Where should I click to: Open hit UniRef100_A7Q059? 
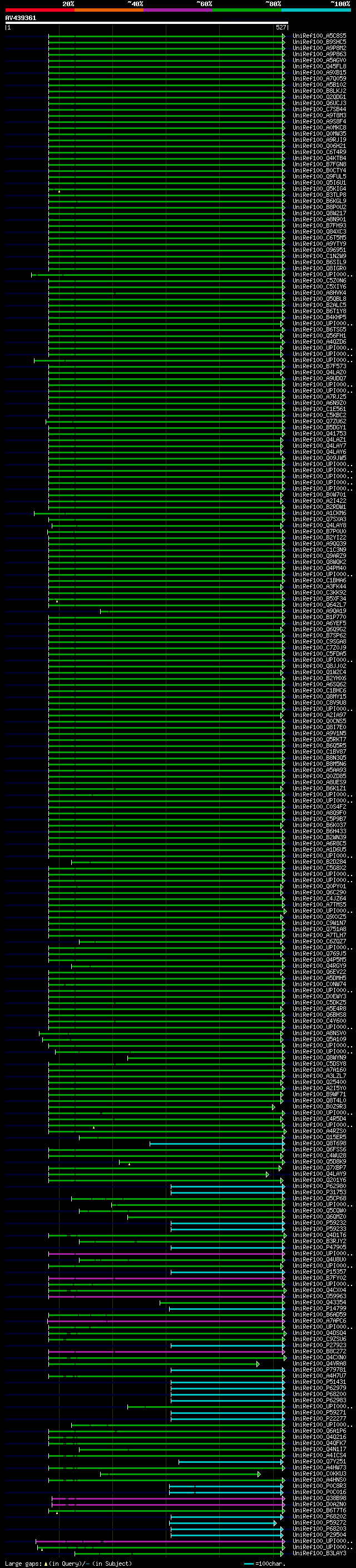319,78
